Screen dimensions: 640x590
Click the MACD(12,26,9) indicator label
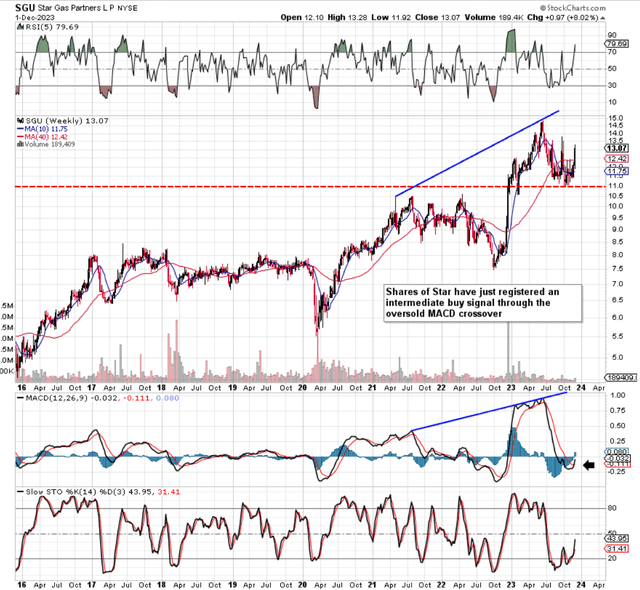(57, 398)
